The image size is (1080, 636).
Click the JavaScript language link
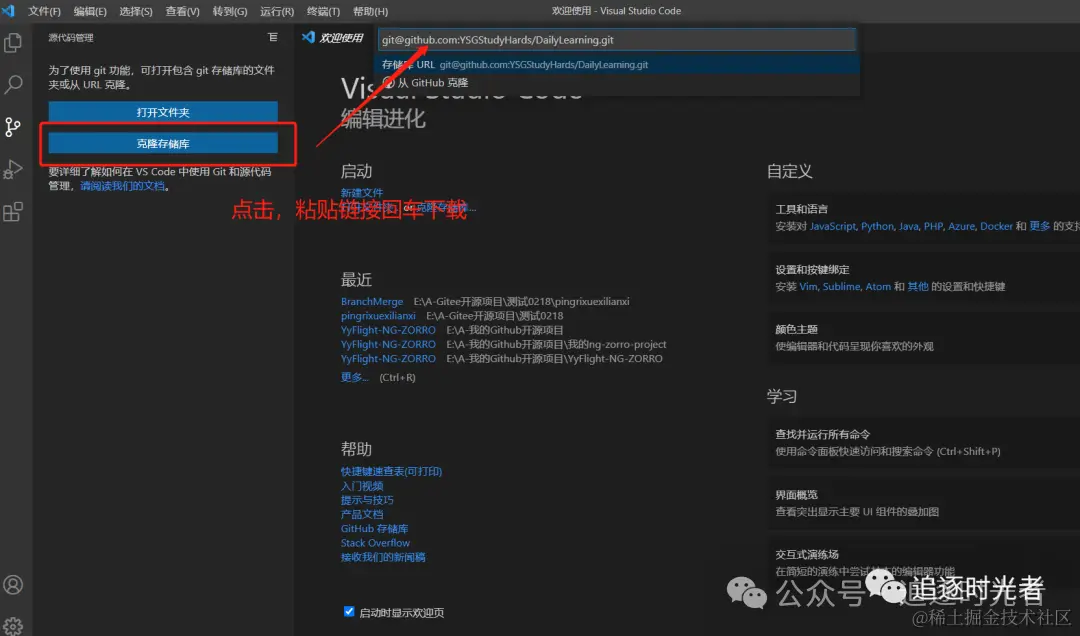(833, 227)
